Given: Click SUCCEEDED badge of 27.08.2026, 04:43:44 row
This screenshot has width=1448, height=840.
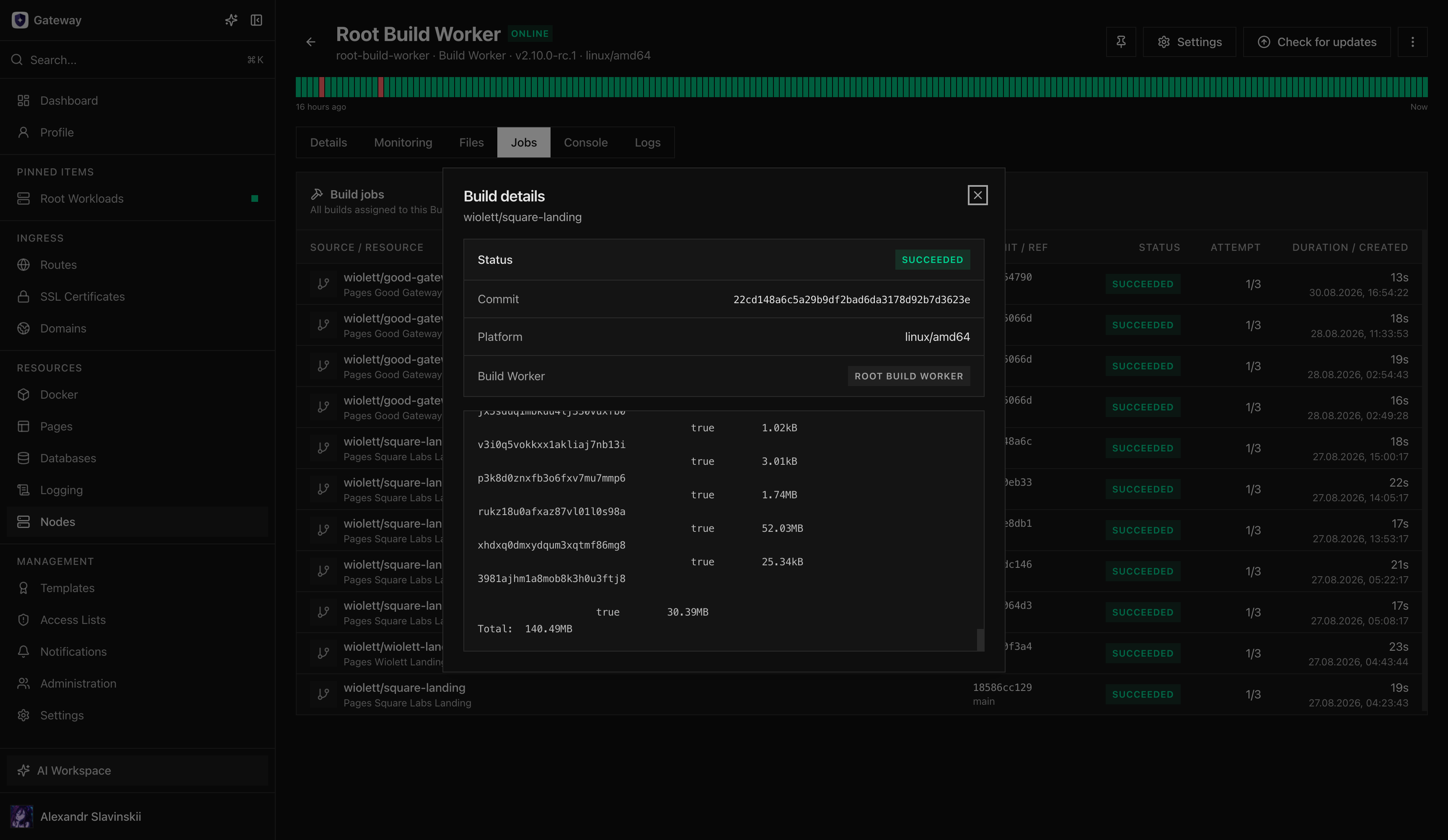Looking at the screenshot, I should click(x=1142, y=653).
